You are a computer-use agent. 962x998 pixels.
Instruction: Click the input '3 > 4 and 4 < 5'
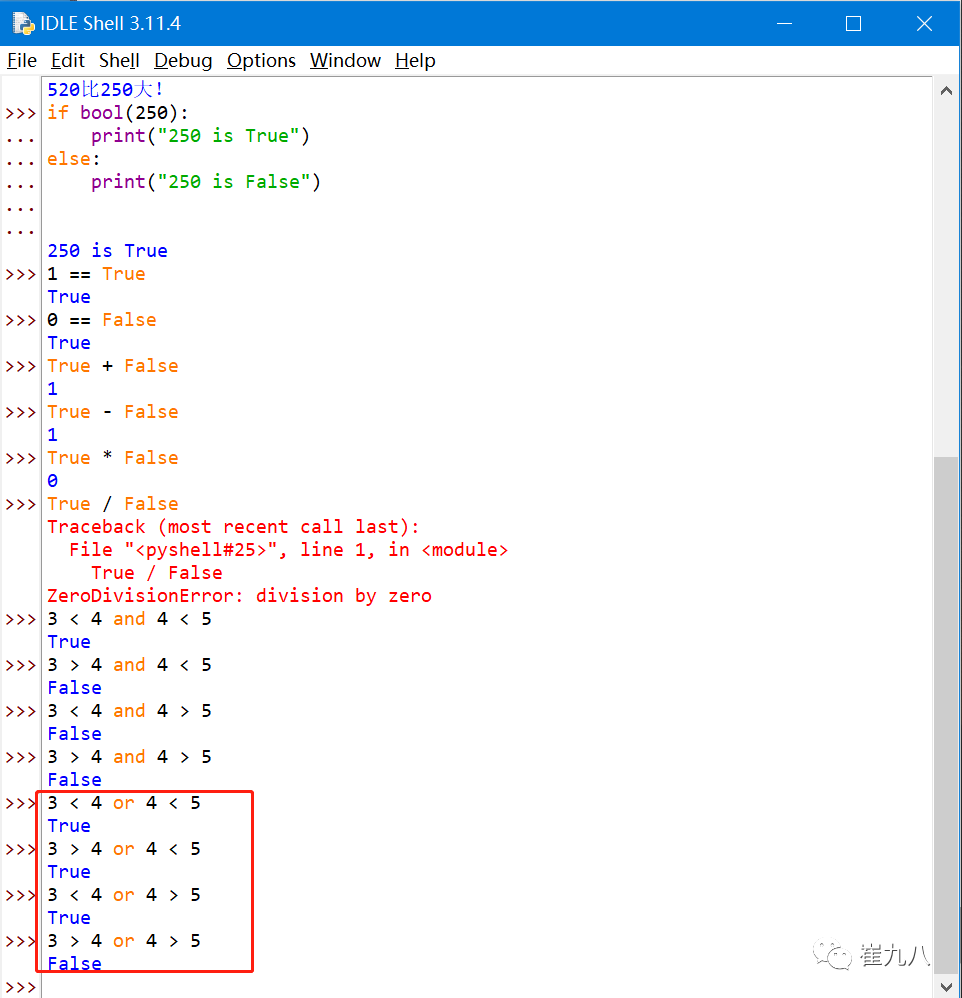click(x=129, y=664)
